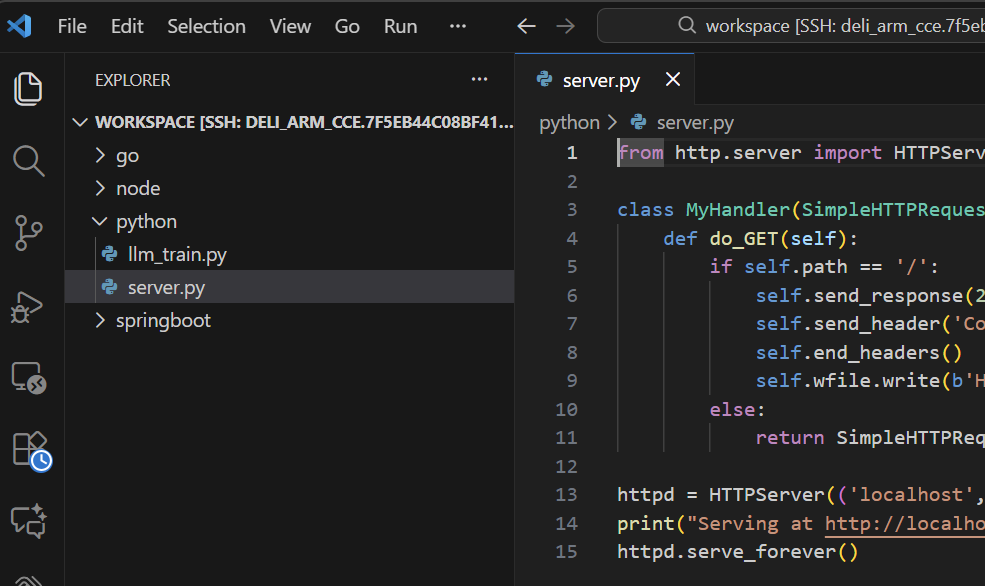Expand the node folder
The image size is (985, 586).
point(137,188)
